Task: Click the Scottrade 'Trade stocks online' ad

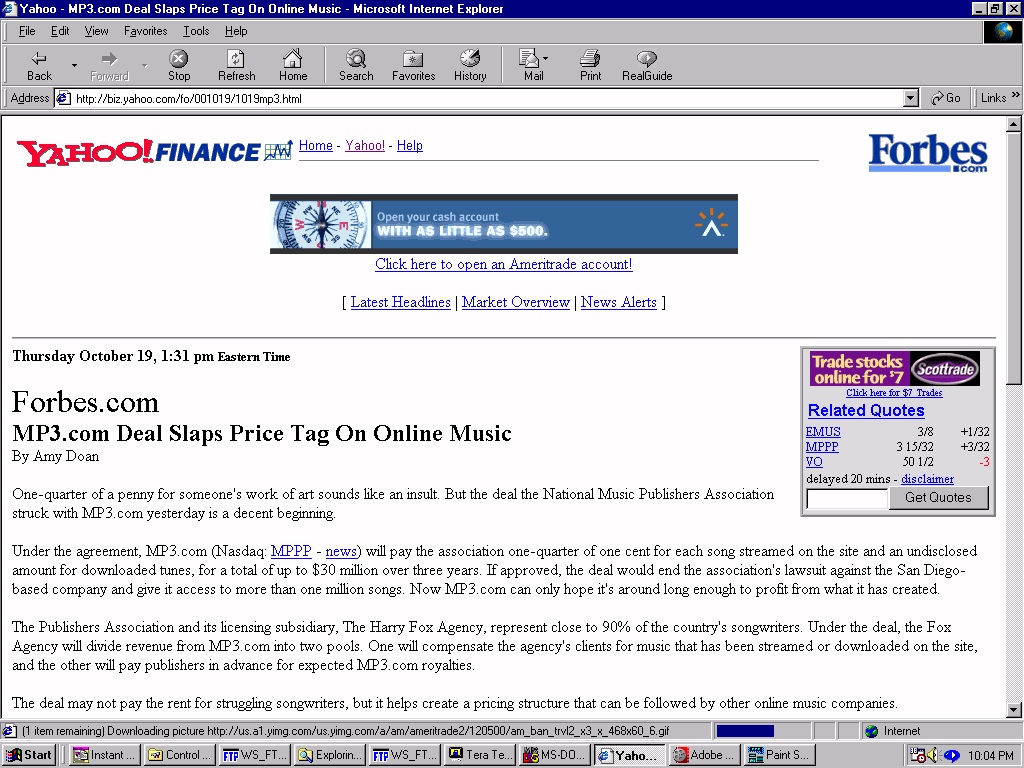Action: click(x=895, y=369)
